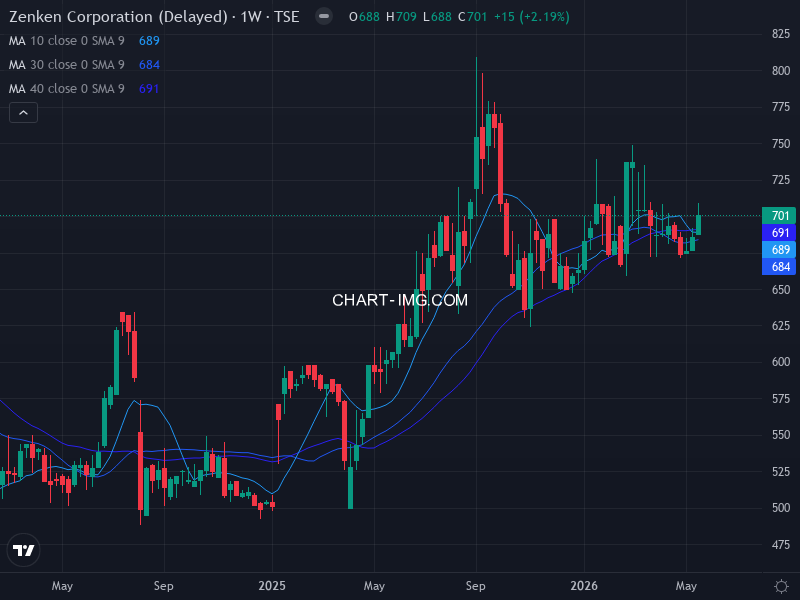Open chart settings gear icon
Screen dimensions: 800x600
(x=781, y=586)
